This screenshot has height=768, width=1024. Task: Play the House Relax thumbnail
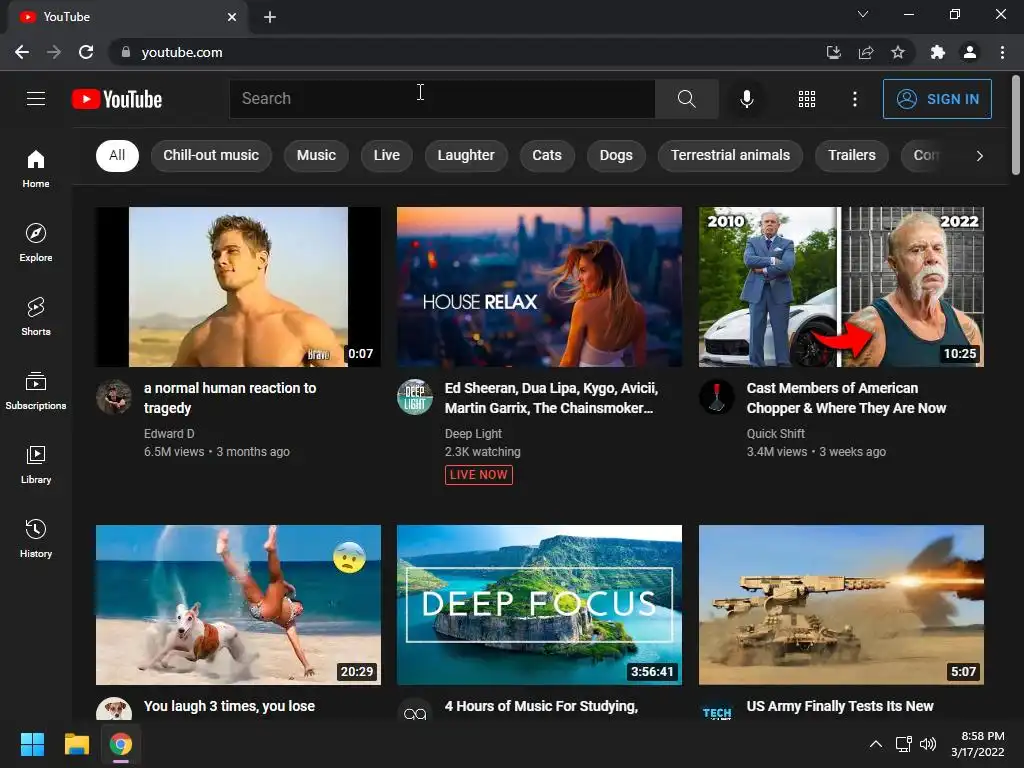point(539,287)
